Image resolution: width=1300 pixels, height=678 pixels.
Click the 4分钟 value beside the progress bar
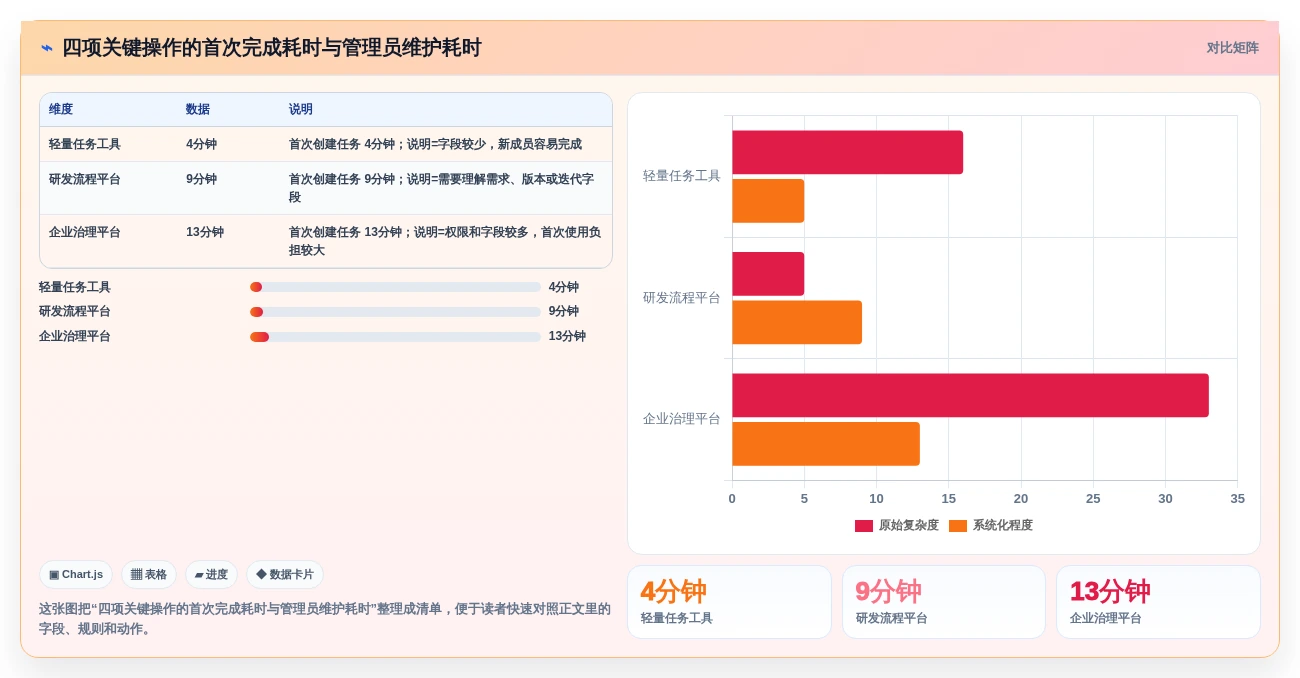(x=564, y=287)
